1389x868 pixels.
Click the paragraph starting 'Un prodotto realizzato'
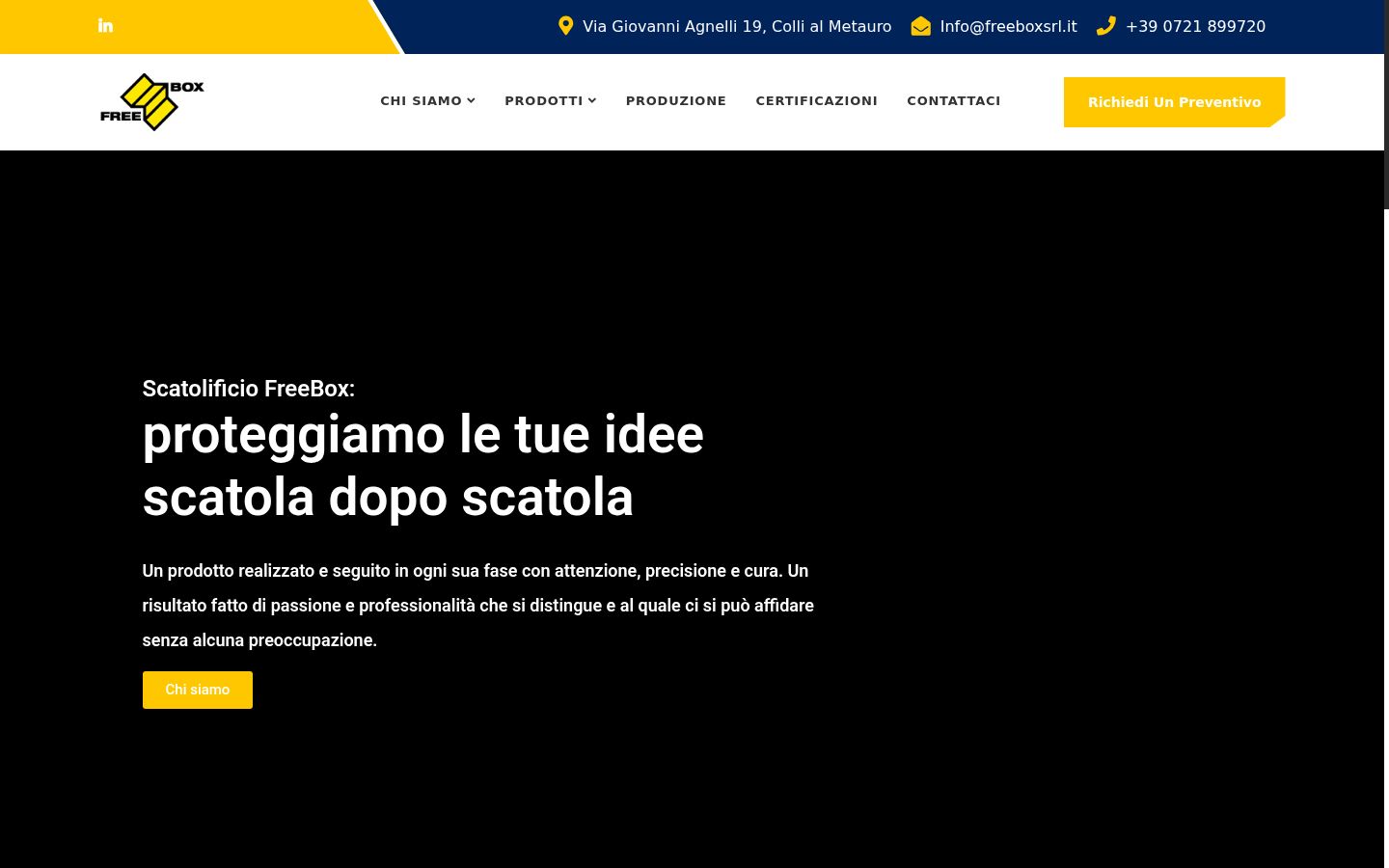[x=478, y=606]
